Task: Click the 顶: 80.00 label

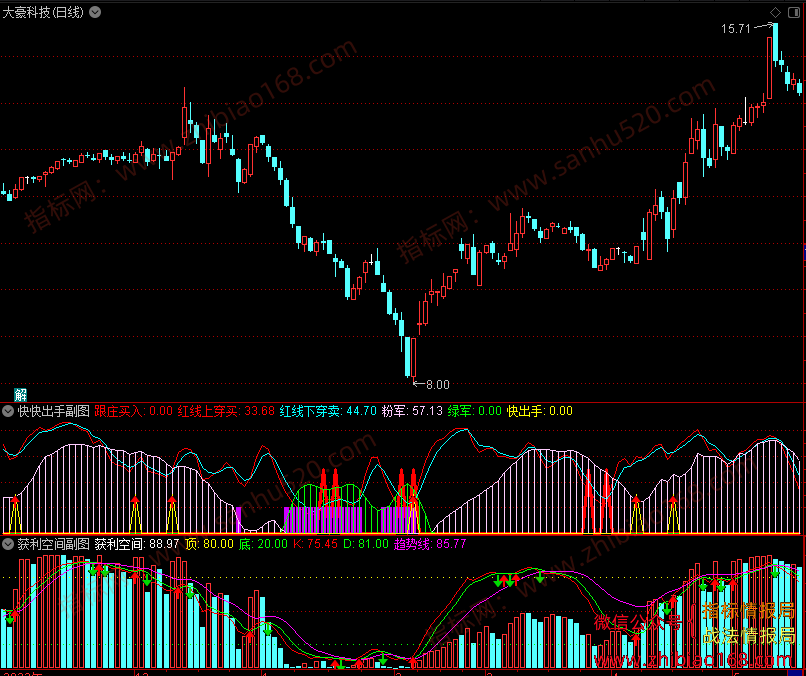Action: (209, 544)
